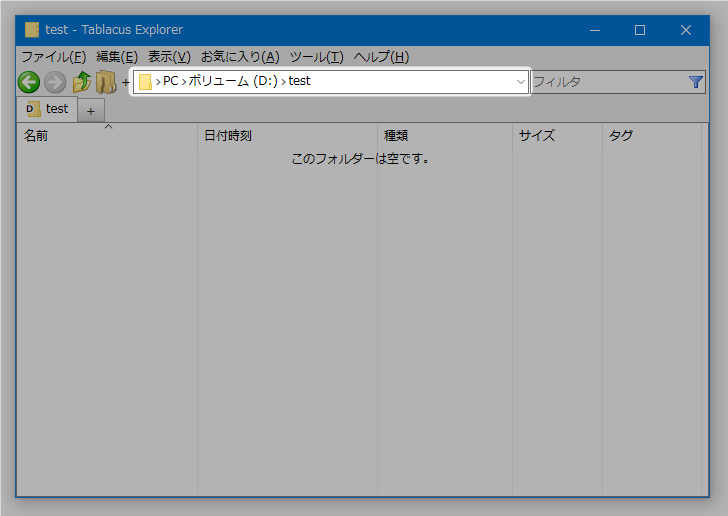Viewport: 728px width, 516px height.
Task: Click the ボリューム (D:) breadcrumb
Action: click(x=233, y=81)
